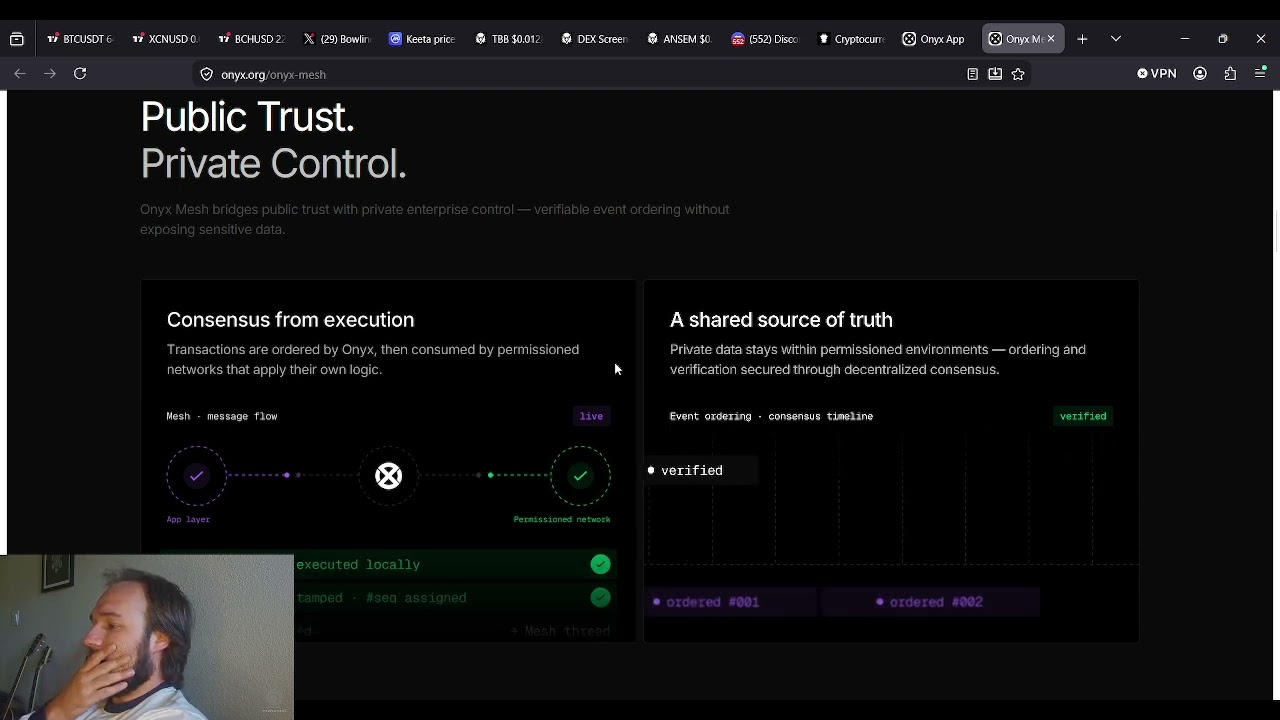
Task: Expand the tab search dropdown arrow
Action: pos(1116,39)
